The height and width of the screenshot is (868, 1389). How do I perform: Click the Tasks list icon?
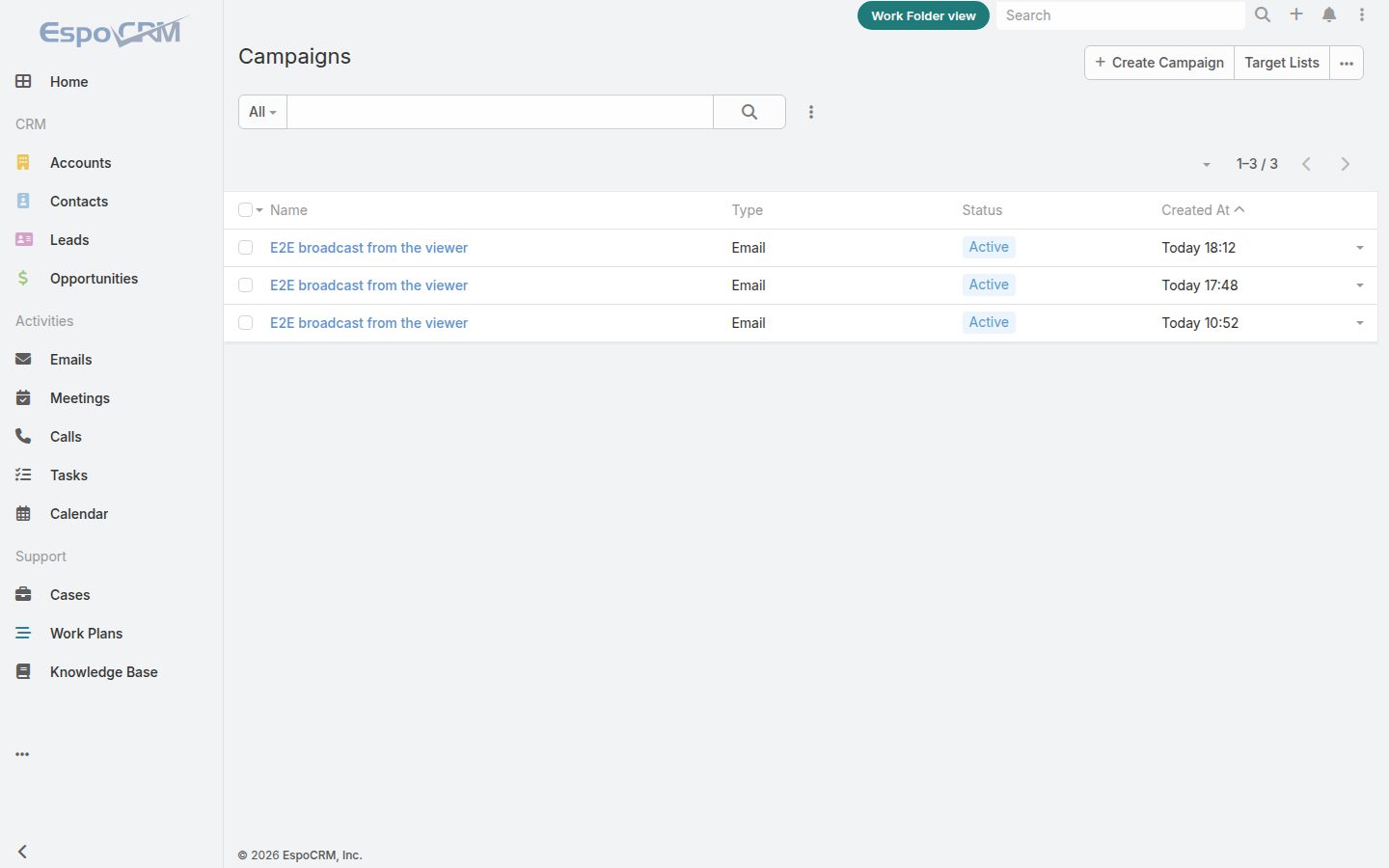[x=23, y=475]
